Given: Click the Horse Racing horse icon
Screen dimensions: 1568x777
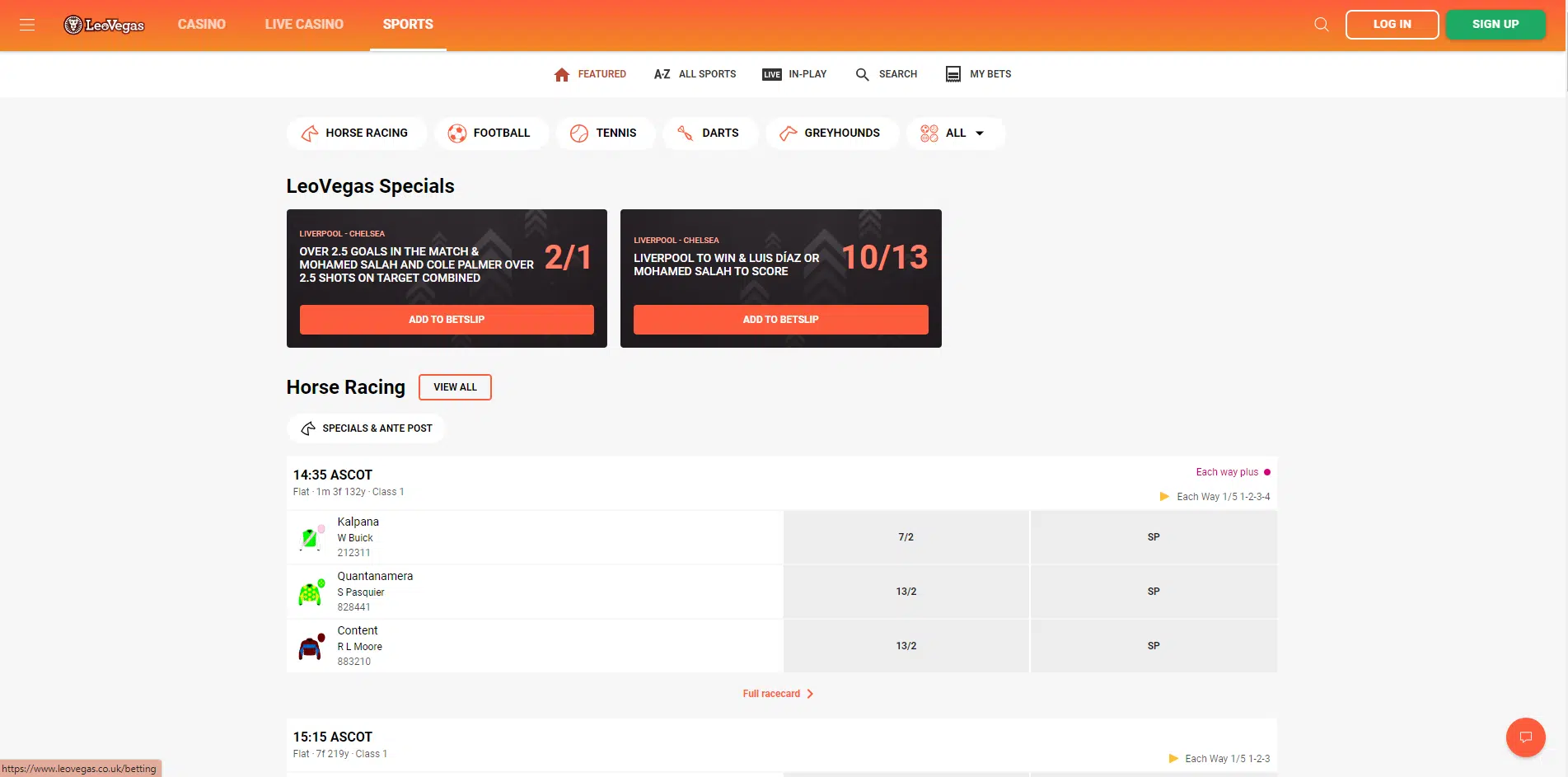Looking at the screenshot, I should [310, 133].
